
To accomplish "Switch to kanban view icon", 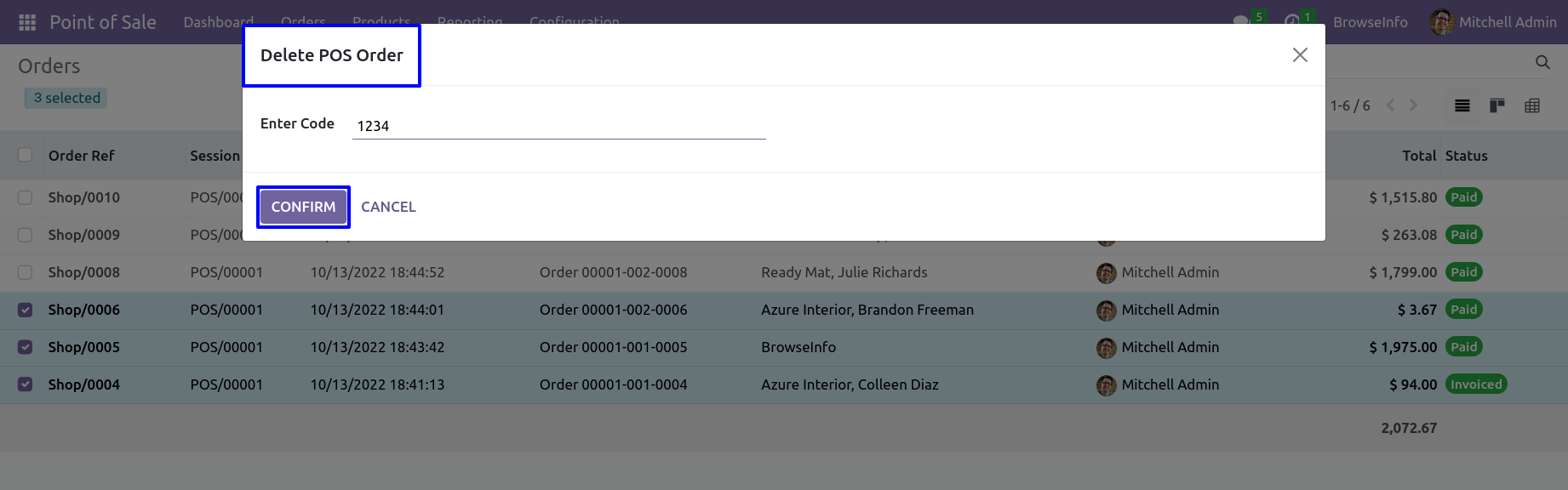I will click(x=1497, y=105).
